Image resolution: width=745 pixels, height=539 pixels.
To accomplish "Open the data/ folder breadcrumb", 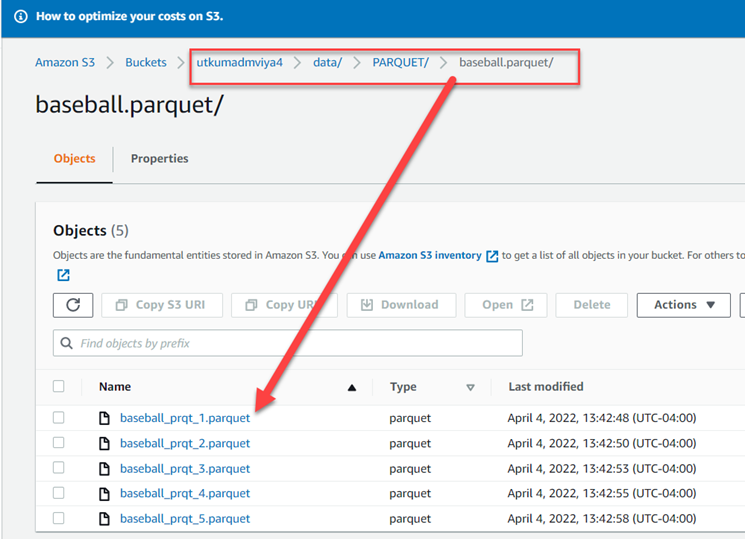I will pos(327,62).
